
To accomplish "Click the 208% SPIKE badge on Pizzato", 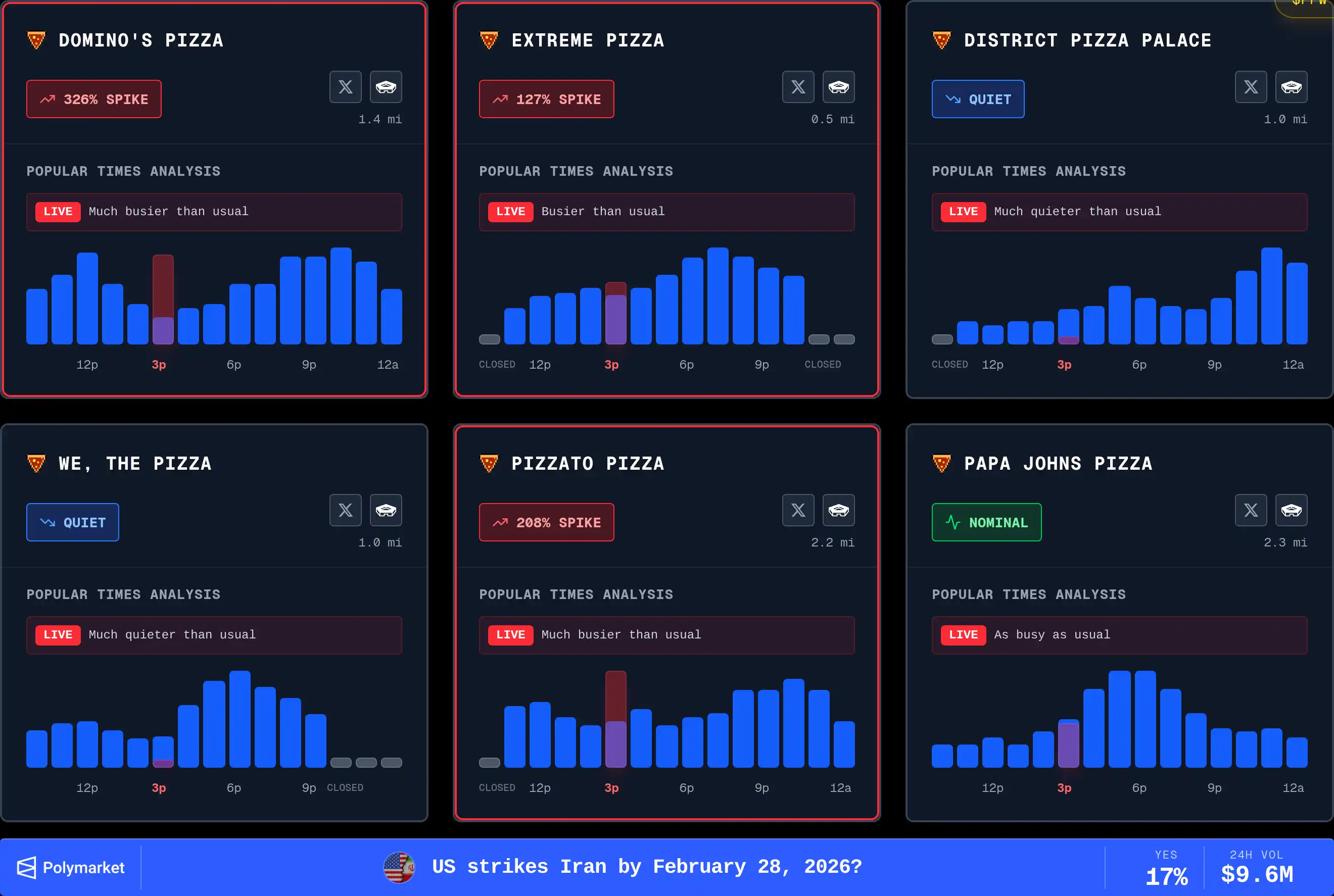I will [546, 522].
